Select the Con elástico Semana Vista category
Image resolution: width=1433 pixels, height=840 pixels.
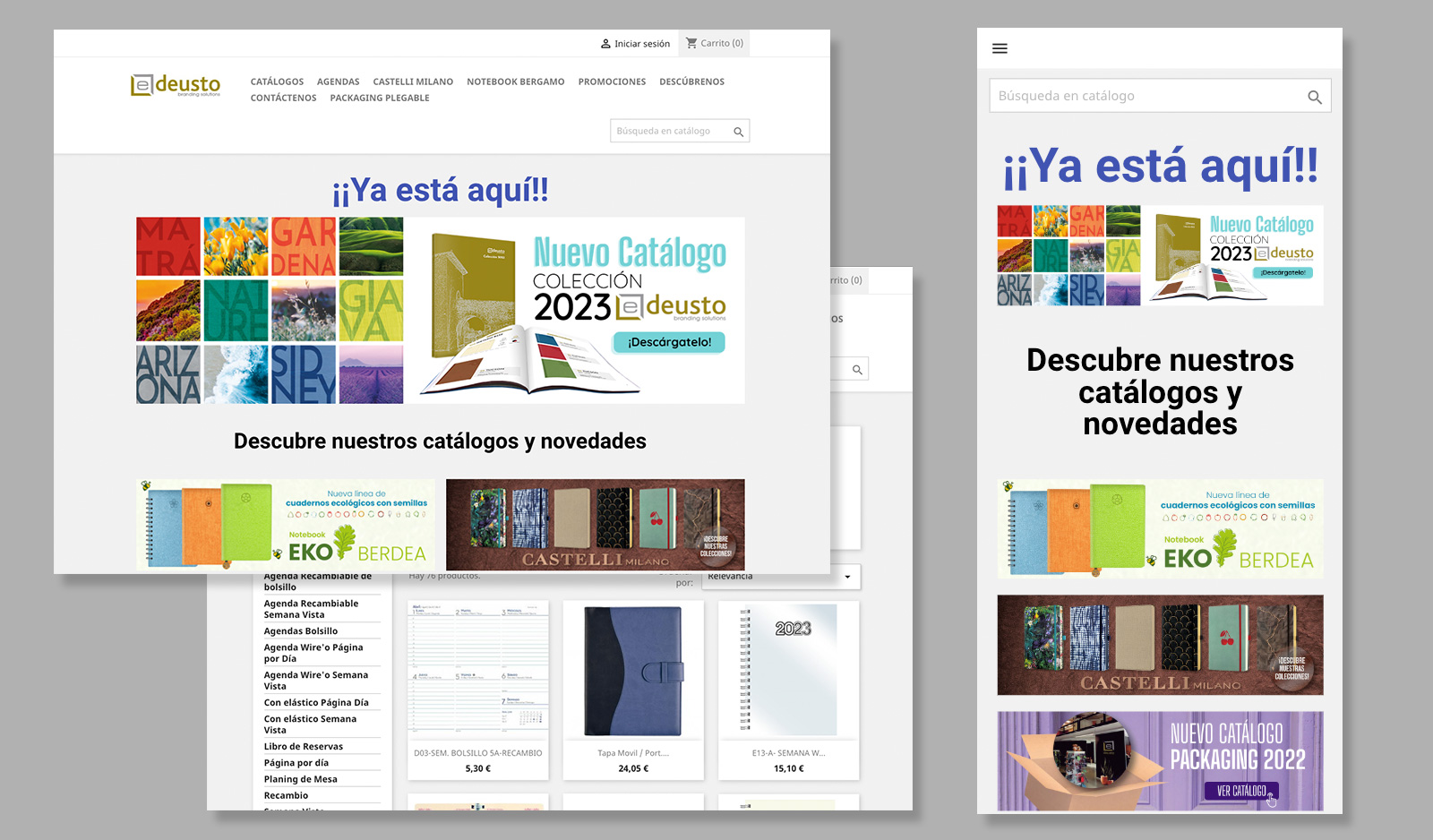[x=310, y=724]
